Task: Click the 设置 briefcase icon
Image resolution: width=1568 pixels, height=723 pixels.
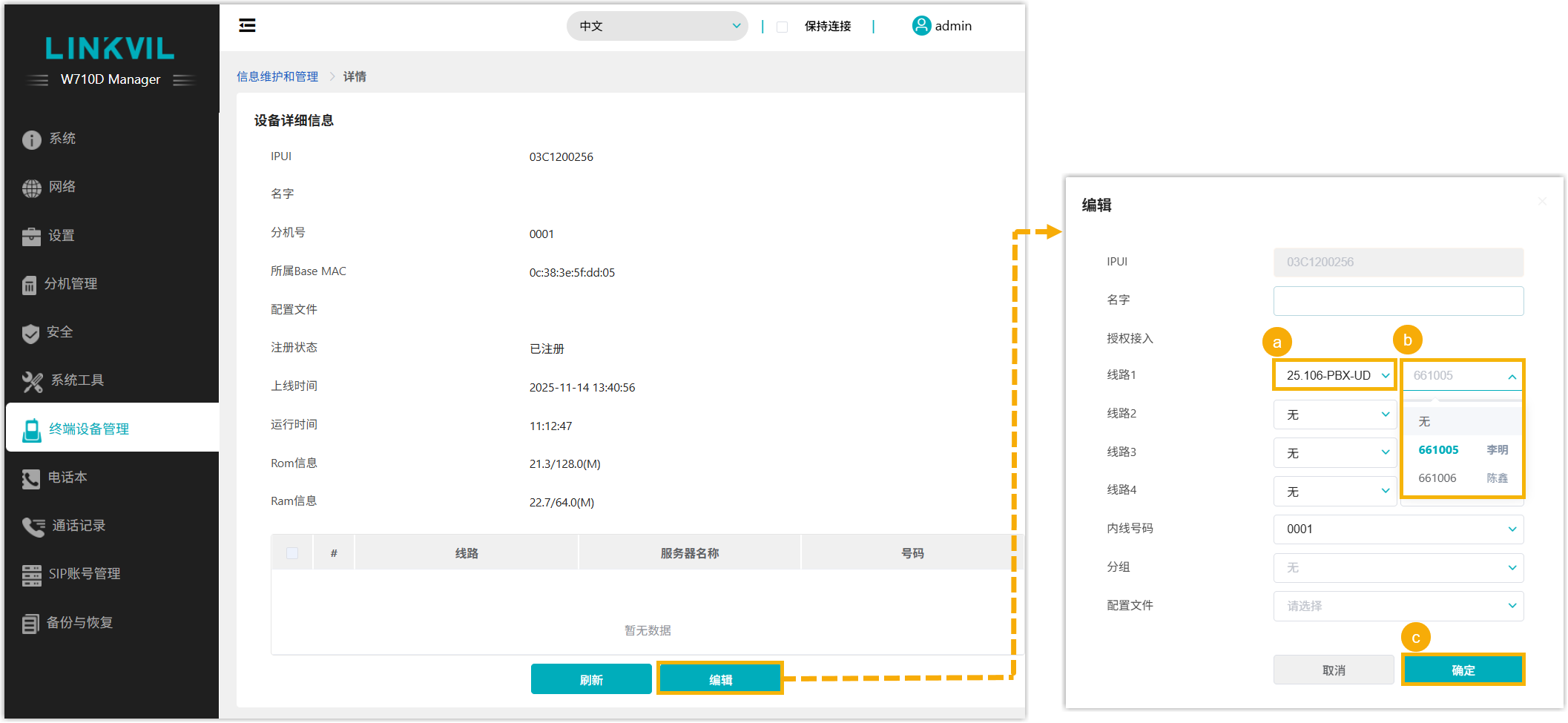Action: (x=31, y=237)
